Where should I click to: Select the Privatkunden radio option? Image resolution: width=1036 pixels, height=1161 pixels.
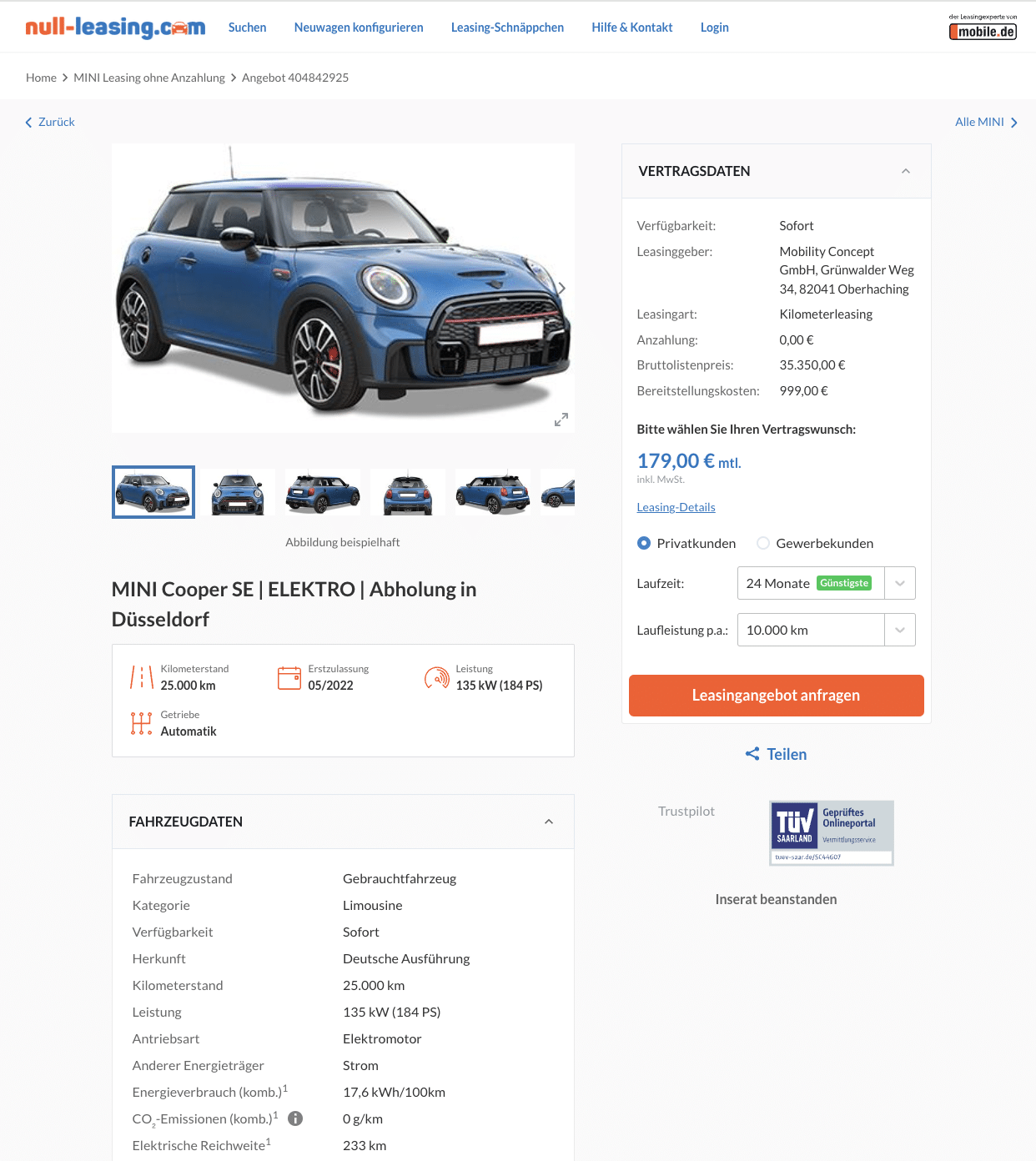(x=644, y=543)
